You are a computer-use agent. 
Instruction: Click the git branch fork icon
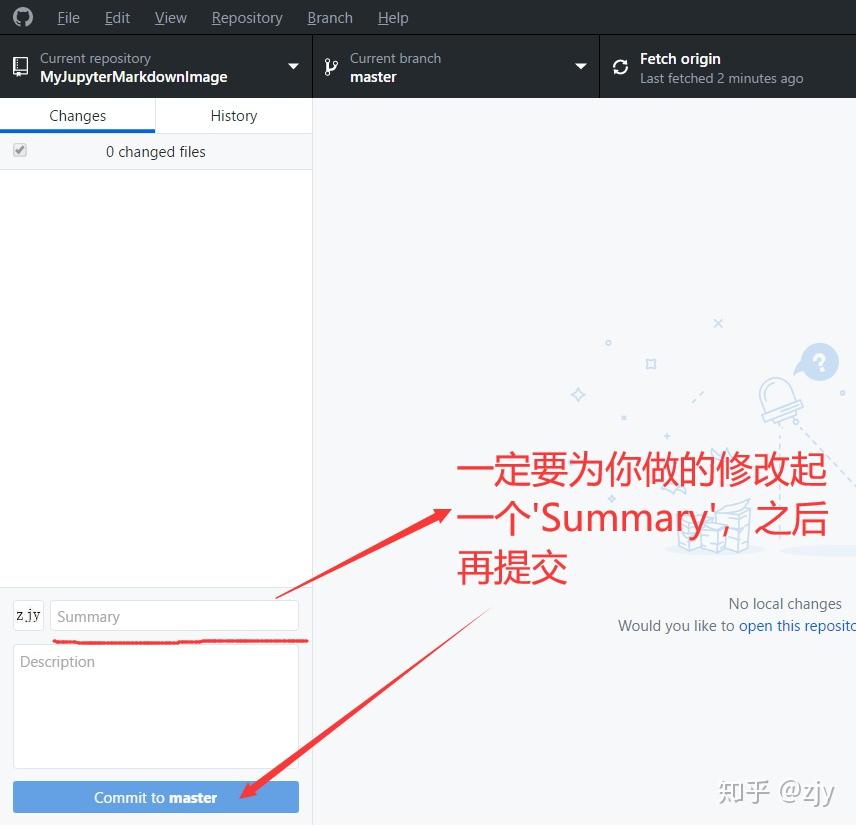click(x=330, y=66)
